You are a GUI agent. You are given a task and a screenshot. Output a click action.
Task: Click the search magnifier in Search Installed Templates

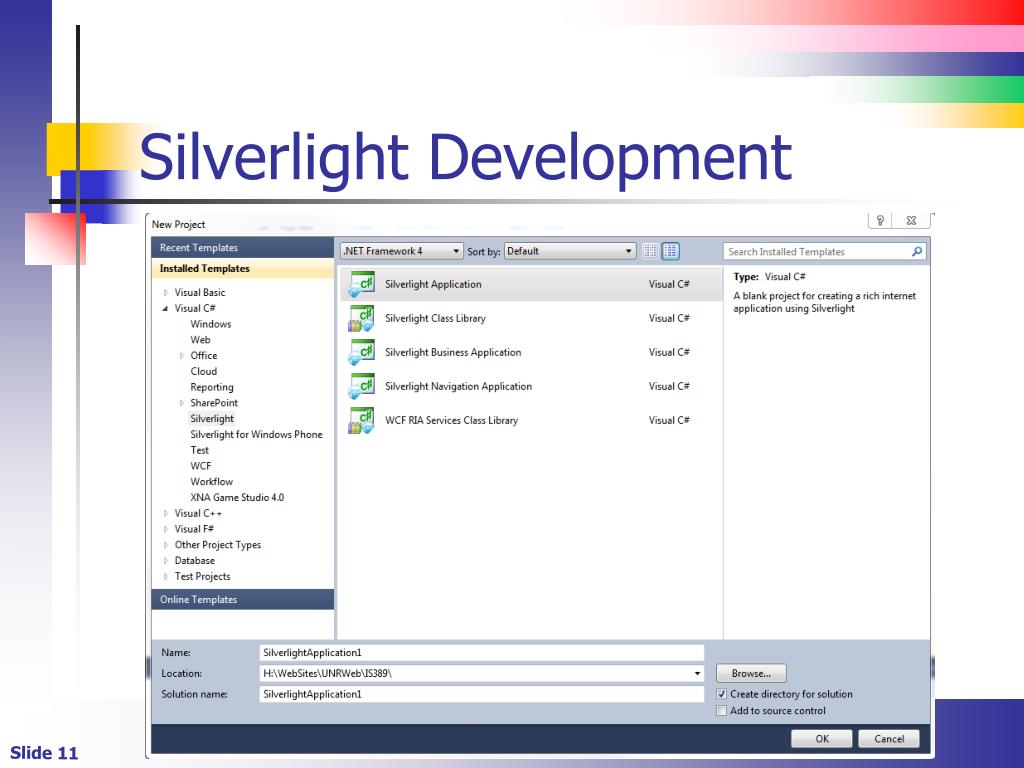pyautogui.click(x=917, y=251)
